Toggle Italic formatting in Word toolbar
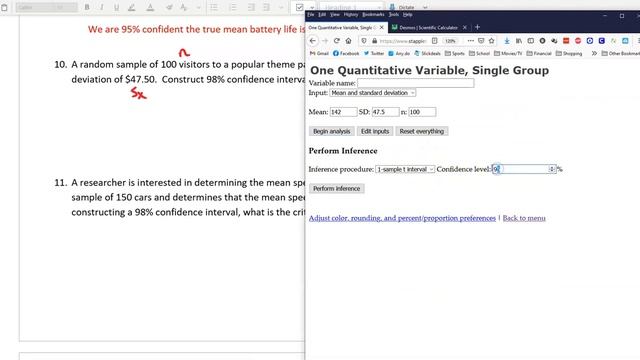640x360 pixels. tap(102, 7)
